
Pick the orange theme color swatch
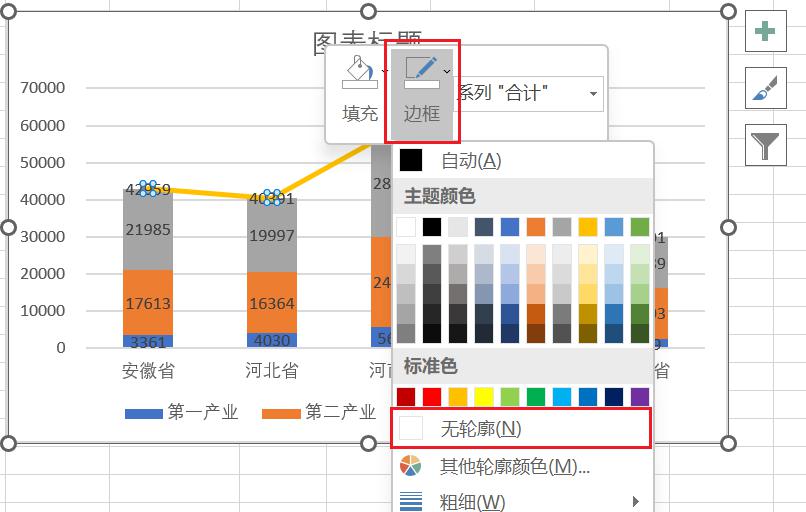[x=536, y=227]
